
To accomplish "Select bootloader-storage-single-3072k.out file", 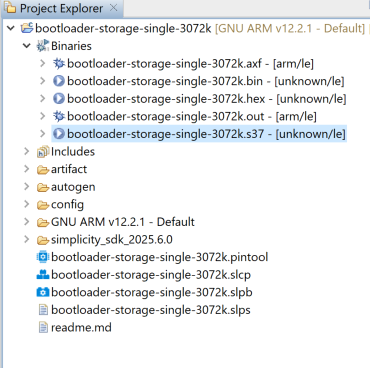I will 192,116.
